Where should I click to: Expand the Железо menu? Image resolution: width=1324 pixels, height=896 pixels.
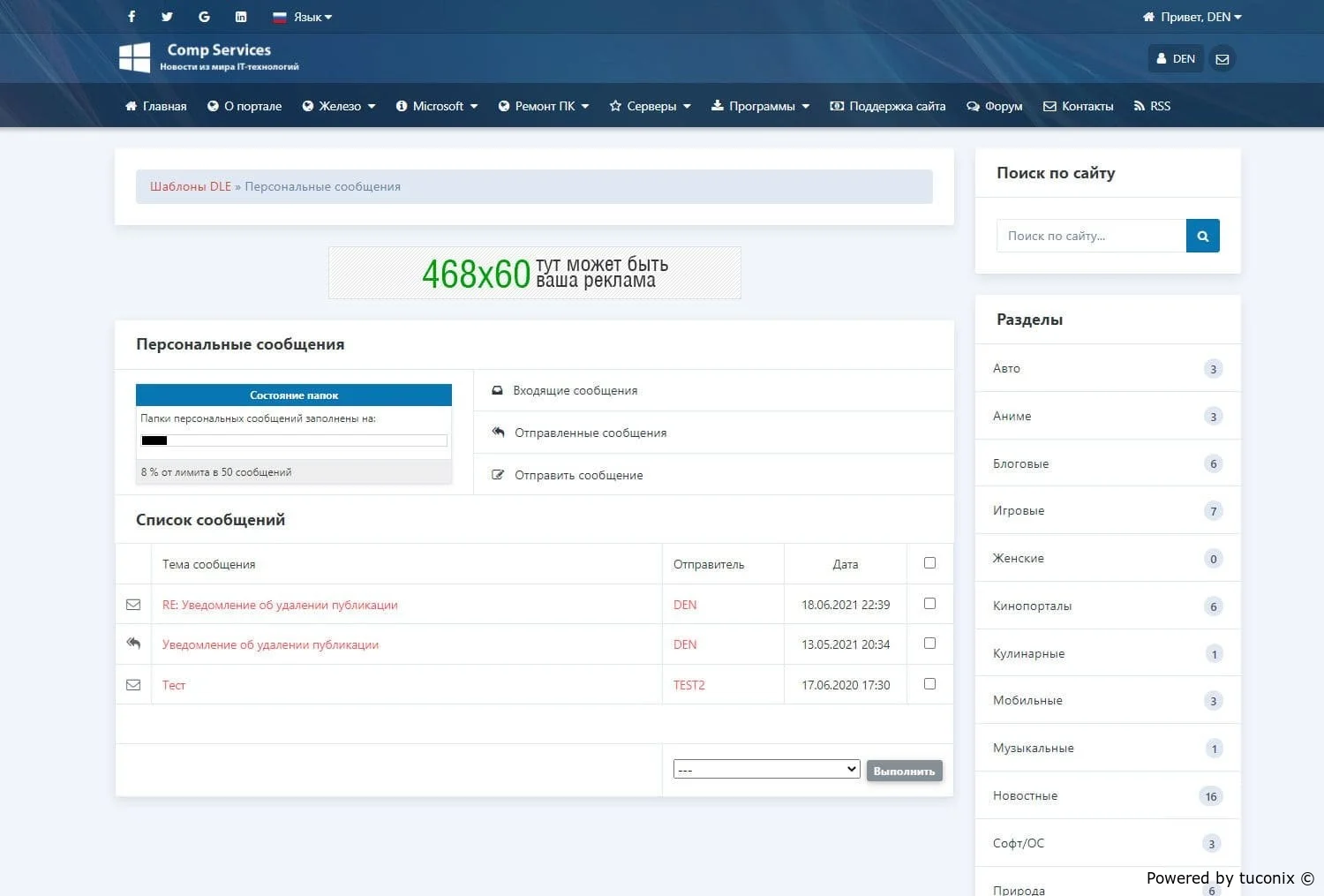[x=339, y=106]
